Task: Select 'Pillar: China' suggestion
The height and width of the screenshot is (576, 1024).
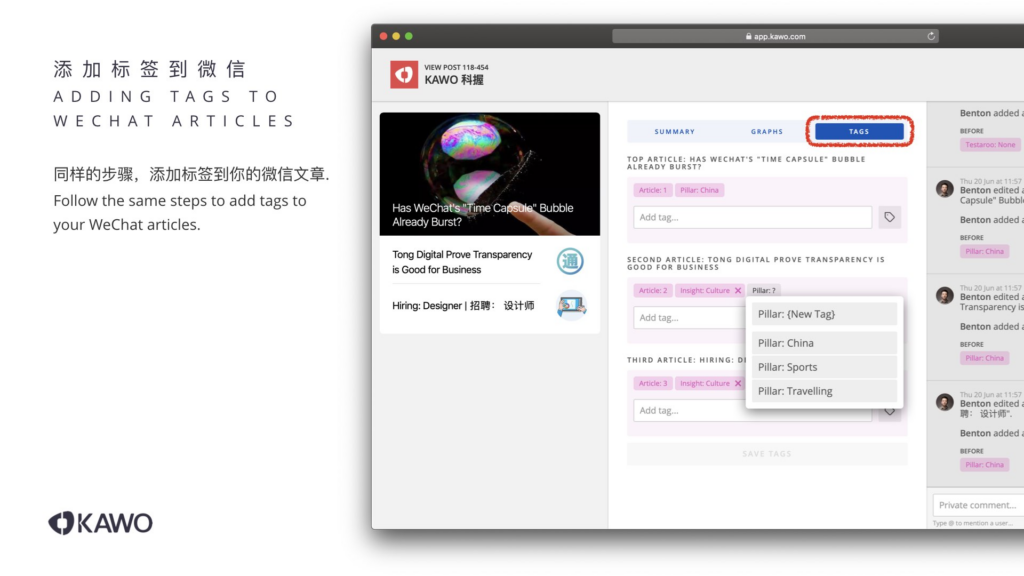Action: pos(824,343)
